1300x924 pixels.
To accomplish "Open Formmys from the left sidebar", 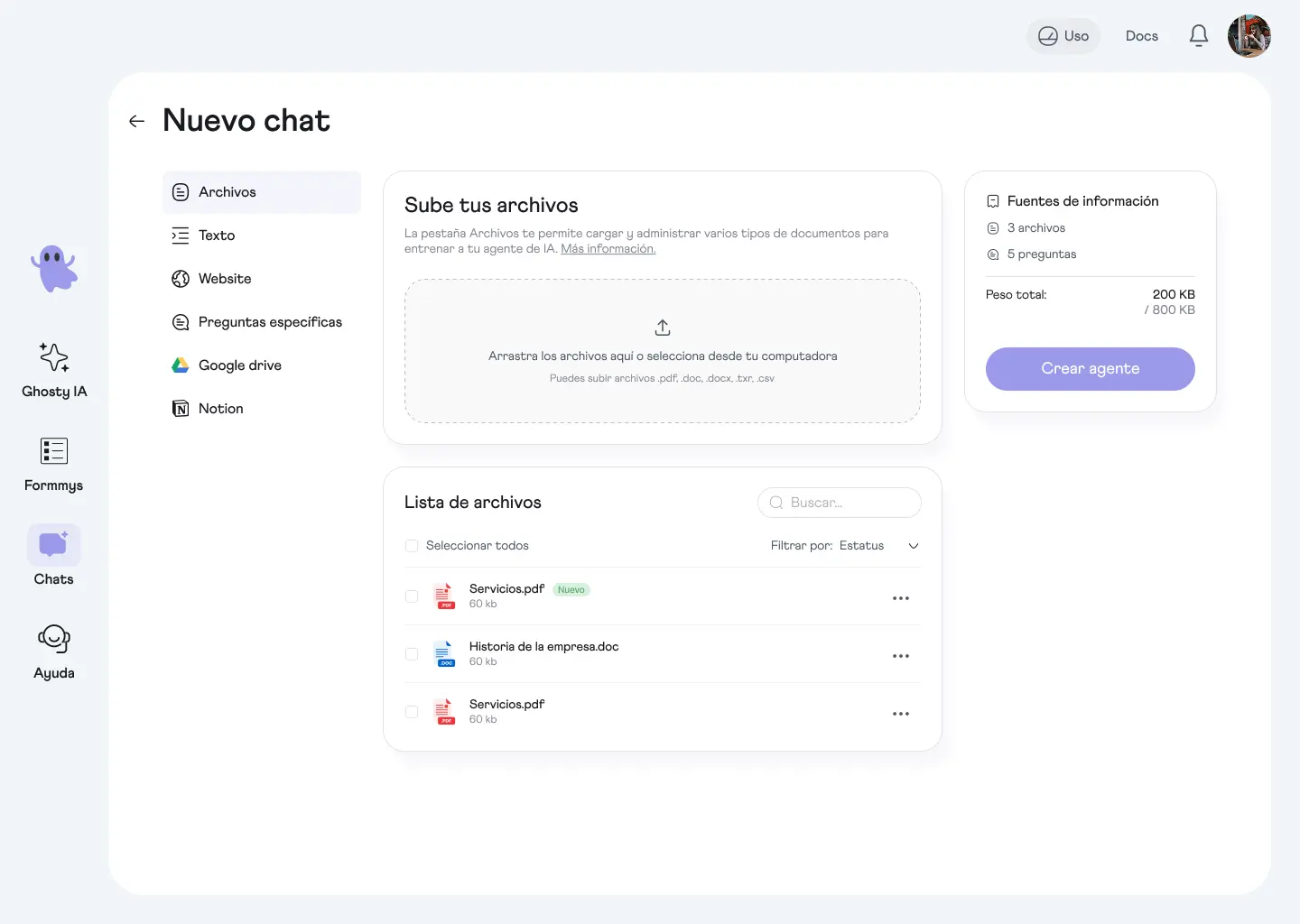I will point(54,465).
